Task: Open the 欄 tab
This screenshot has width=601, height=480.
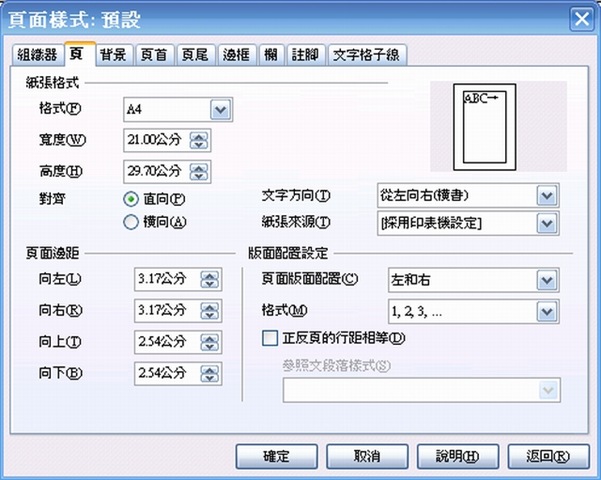Action: 271,55
